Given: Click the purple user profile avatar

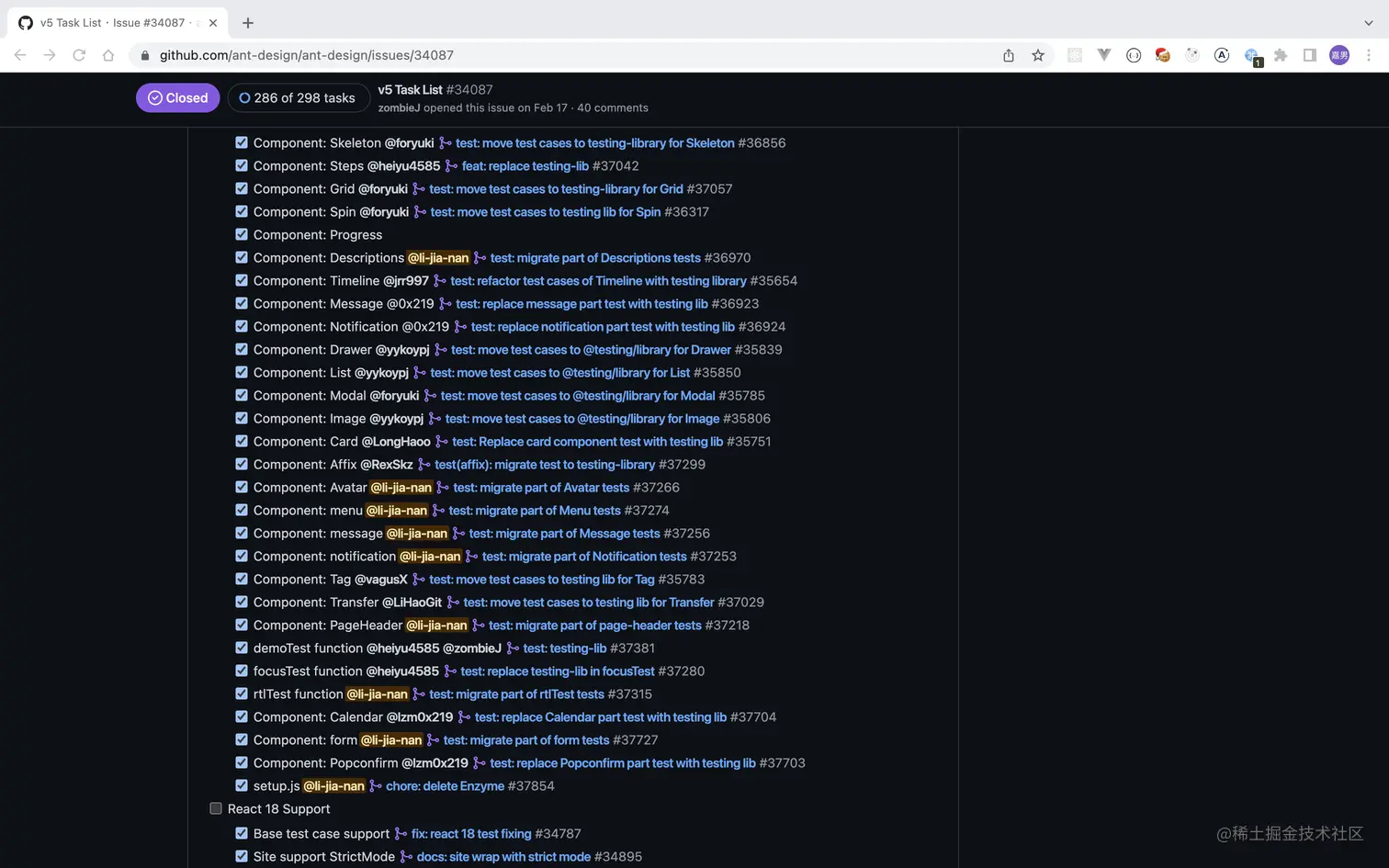Looking at the screenshot, I should tap(1339, 55).
